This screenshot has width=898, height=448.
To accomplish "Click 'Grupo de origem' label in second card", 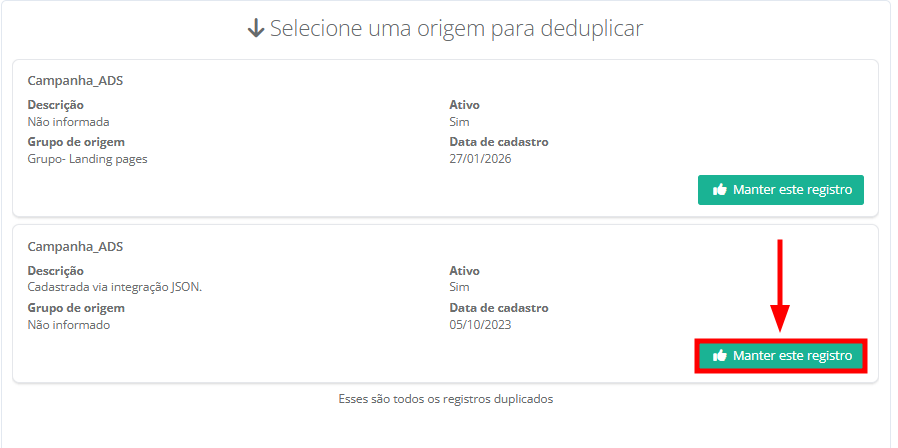I will pyautogui.click(x=76, y=308).
